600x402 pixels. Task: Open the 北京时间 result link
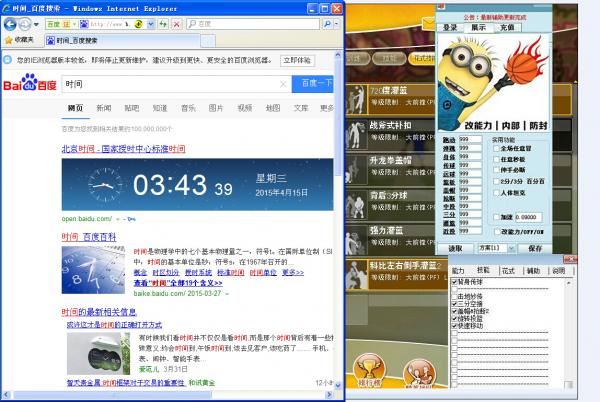[123, 149]
